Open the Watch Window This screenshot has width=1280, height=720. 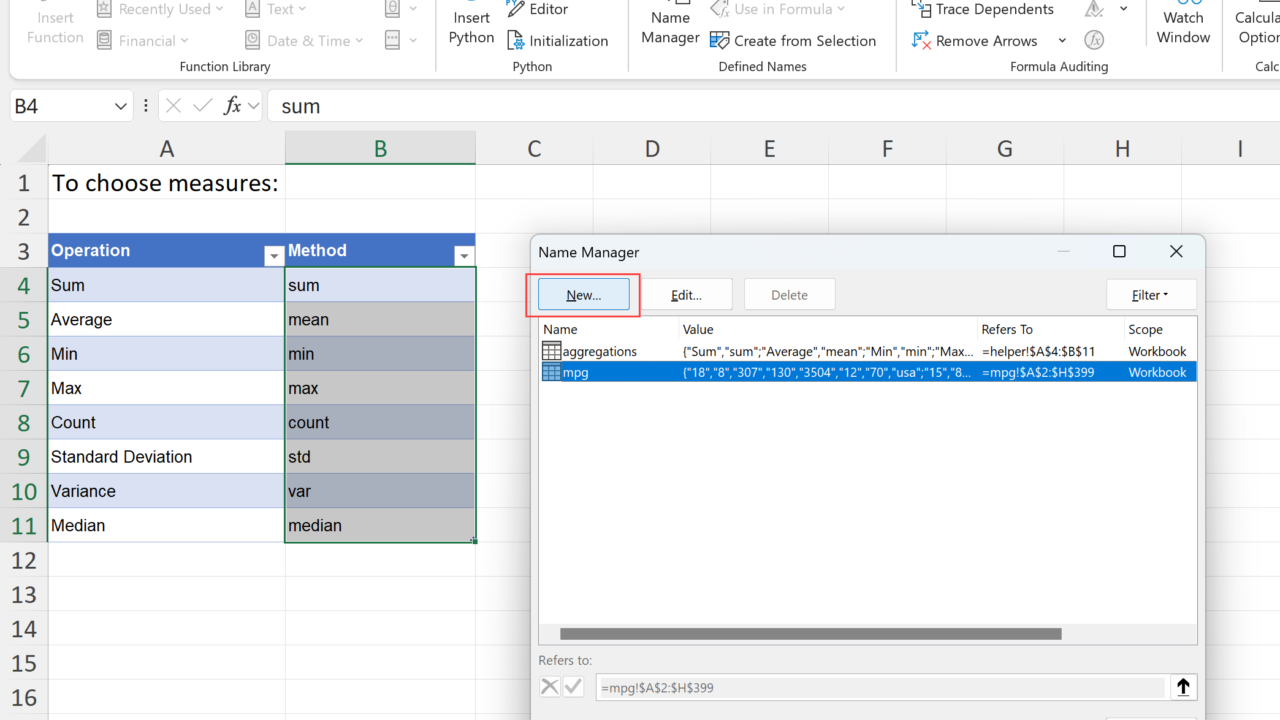[x=1183, y=27]
